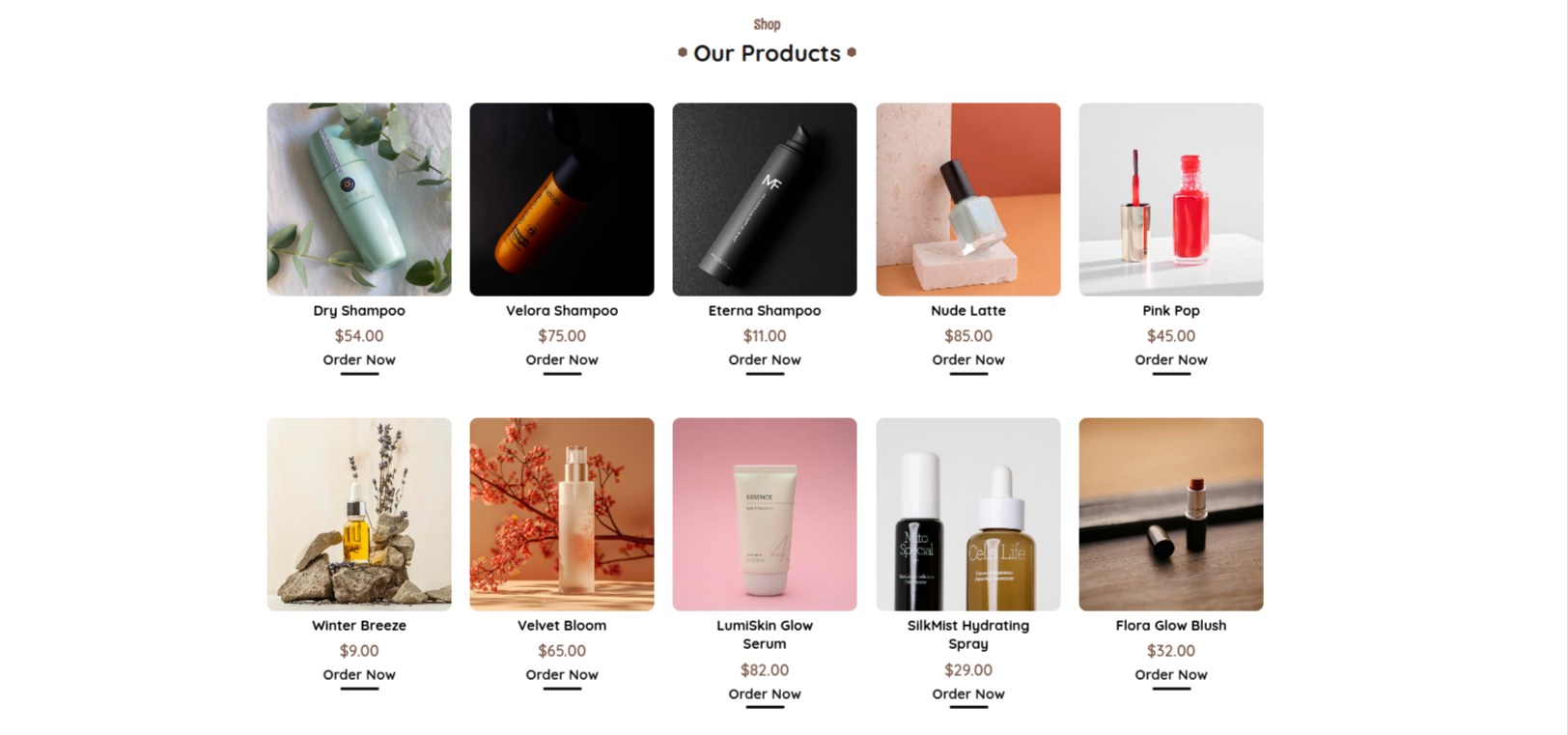The height and width of the screenshot is (735, 1568).
Task: Order the Nude Latte polish
Action: click(x=968, y=360)
